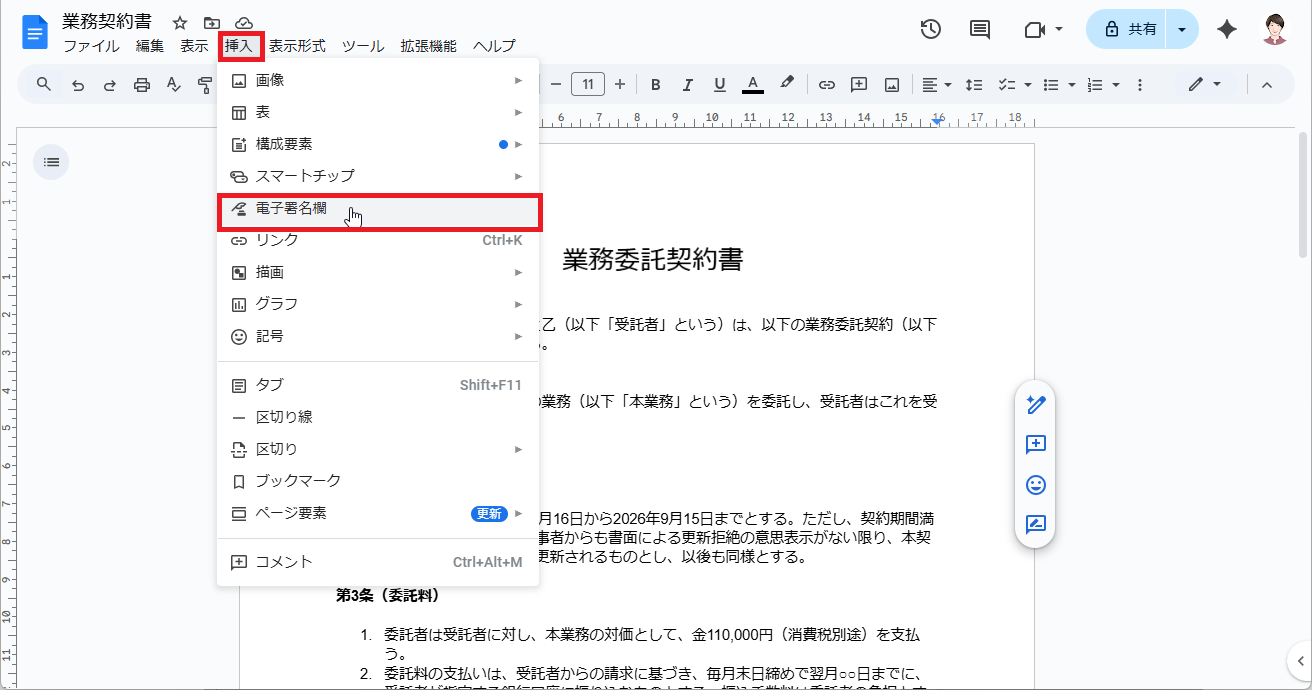This screenshot has width=1312, height=690.
Task: Open the text color swatch picker
Action: coord(752,84)
